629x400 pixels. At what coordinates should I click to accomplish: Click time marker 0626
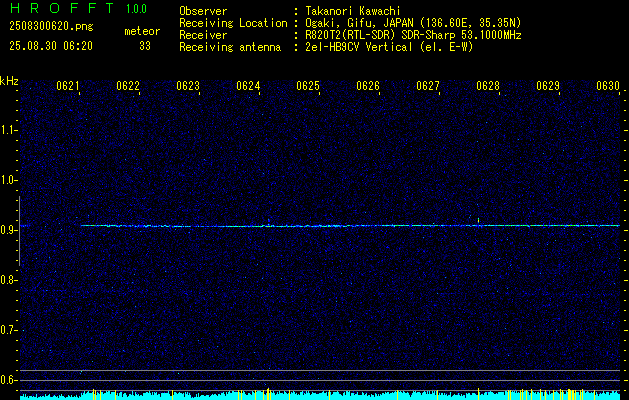pos(368,86)
